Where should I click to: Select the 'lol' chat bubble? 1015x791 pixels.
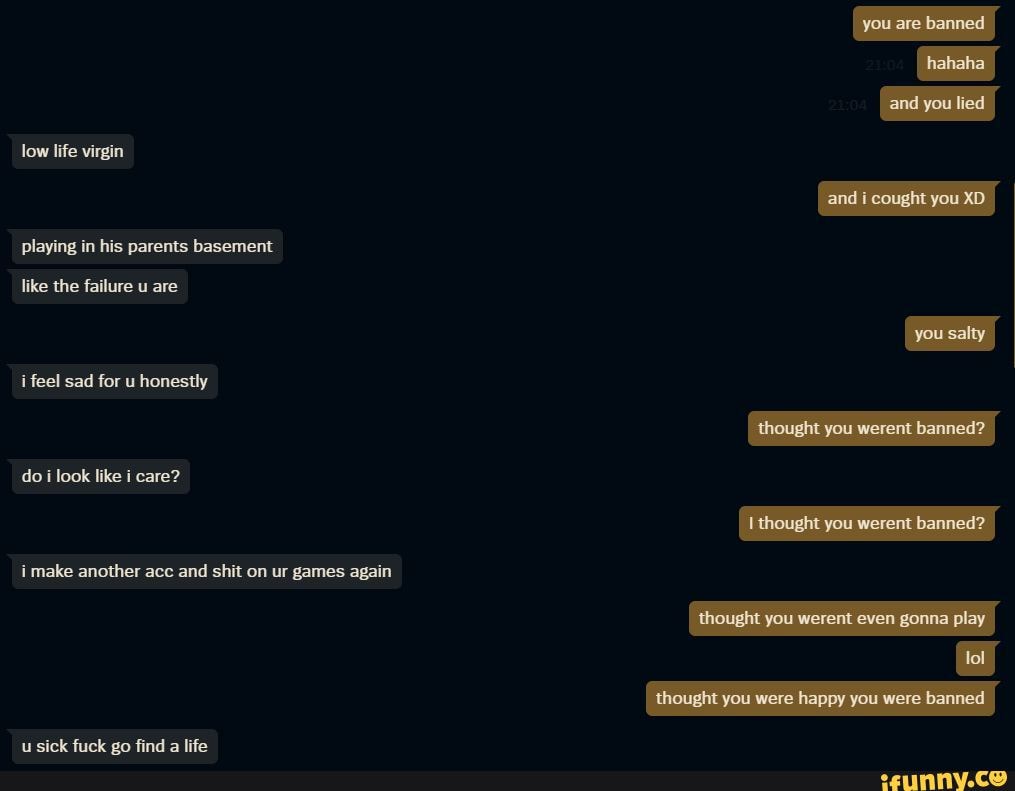tap(975, 658)
